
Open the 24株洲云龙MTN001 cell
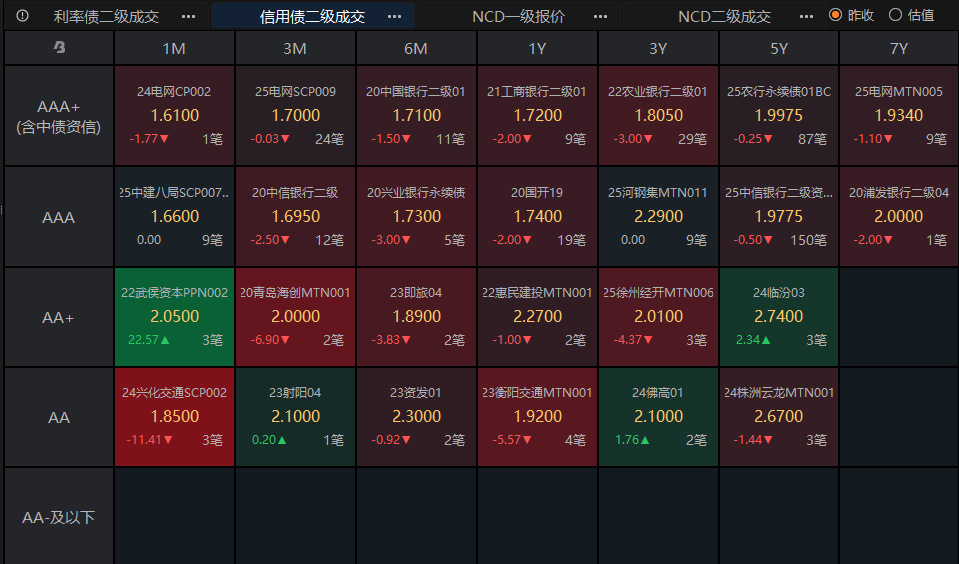click(779, 417)
